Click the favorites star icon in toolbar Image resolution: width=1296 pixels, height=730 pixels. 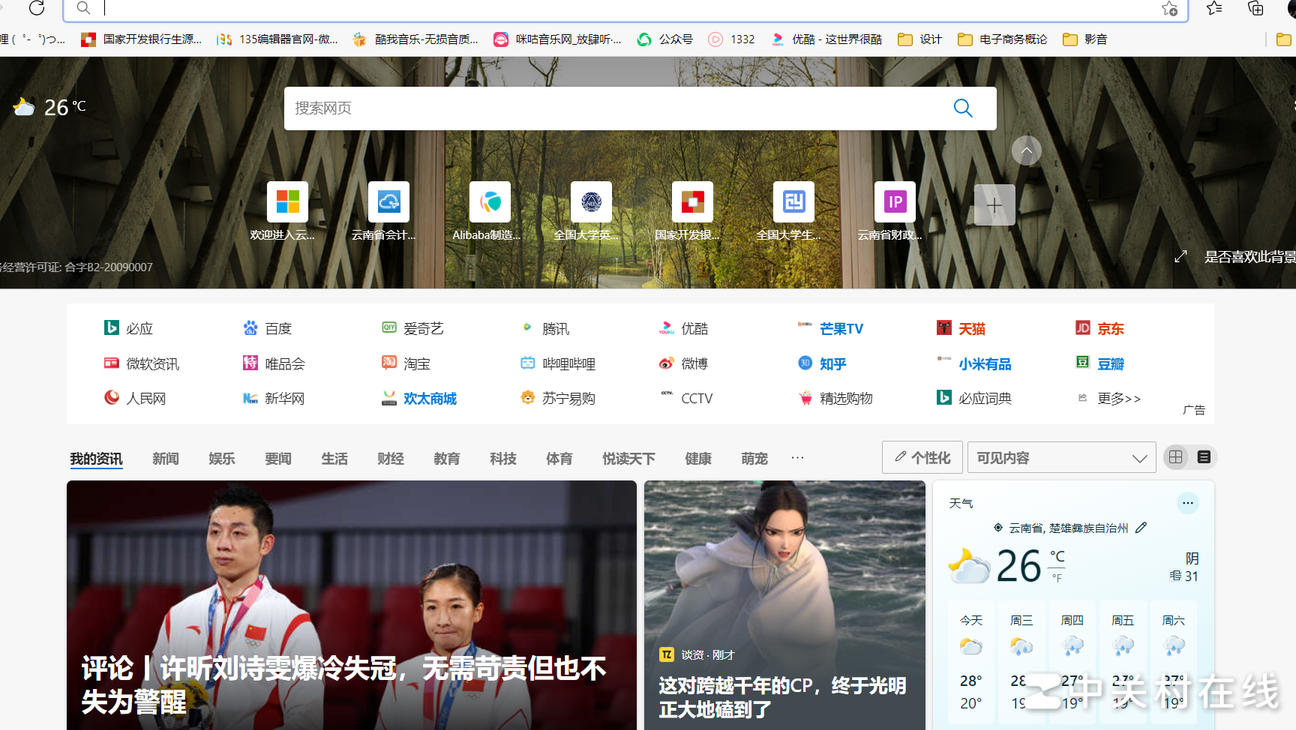pos(1214,8)
